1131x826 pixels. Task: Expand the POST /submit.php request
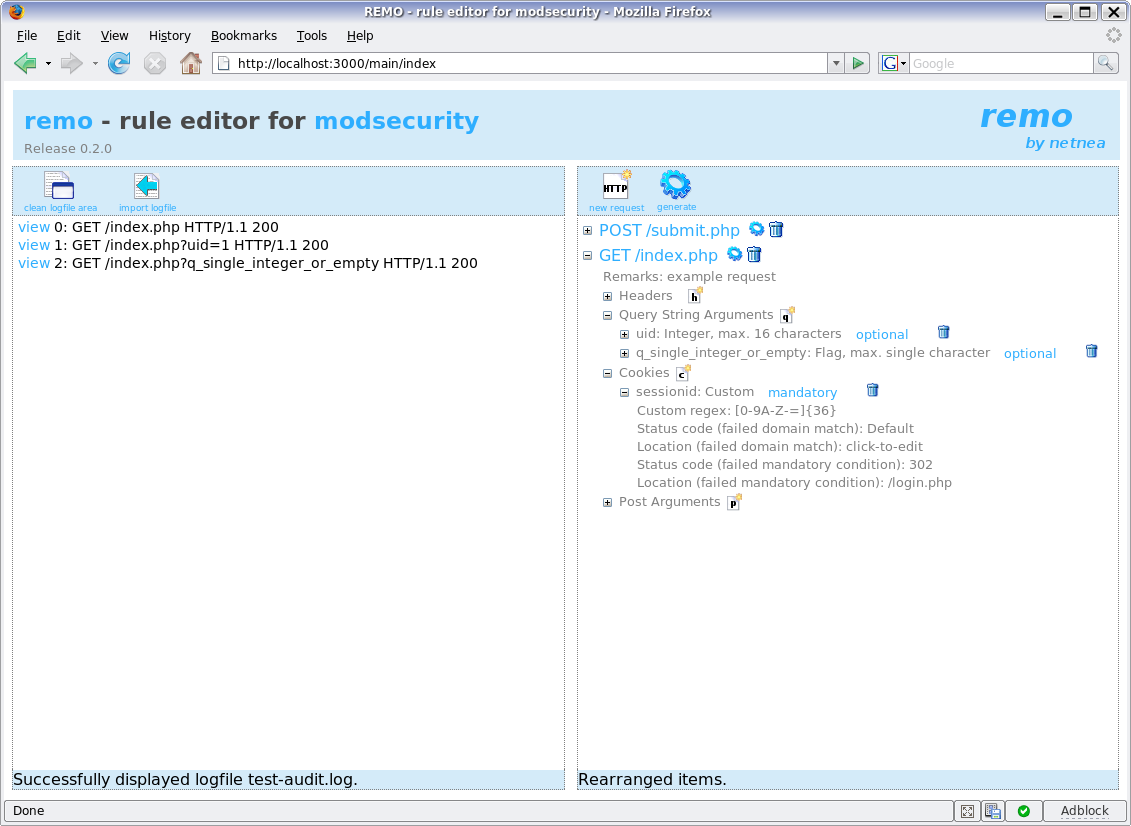588,231
